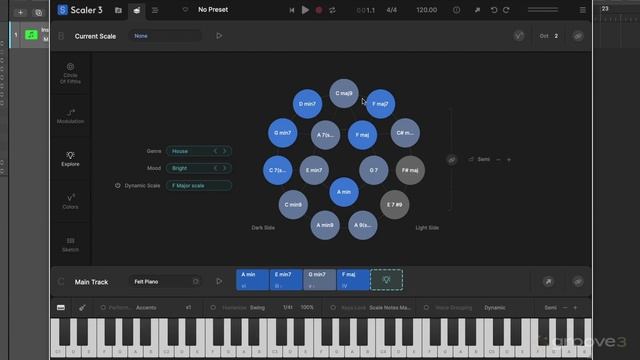Redo the last action
The width and height of the screenshot is (640, 360).
pyautogui.click(x=506, y=10)
